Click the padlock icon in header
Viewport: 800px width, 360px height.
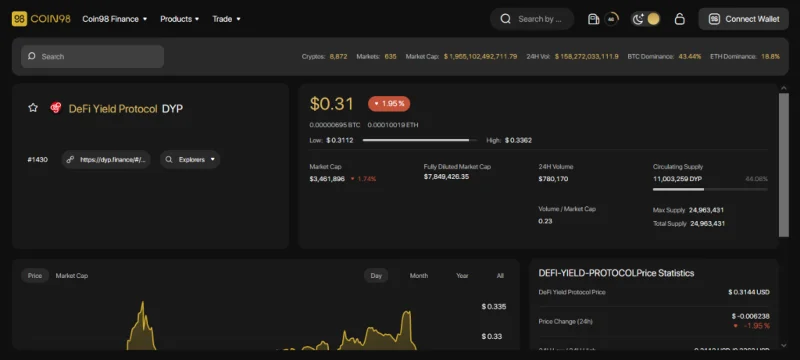click(x=679, y=19)
